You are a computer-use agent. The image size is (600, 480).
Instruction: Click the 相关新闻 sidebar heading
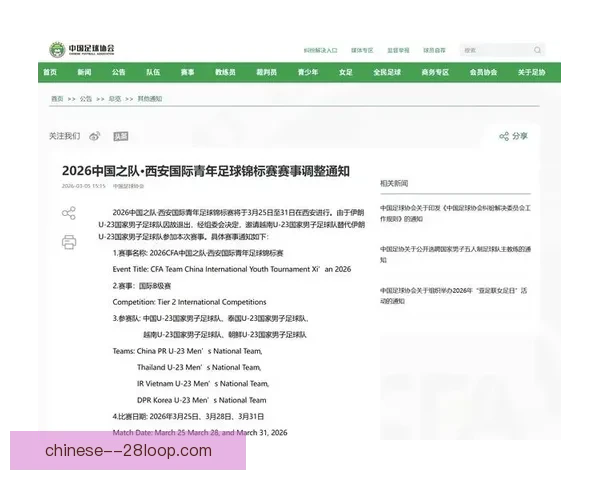point(394,183)
